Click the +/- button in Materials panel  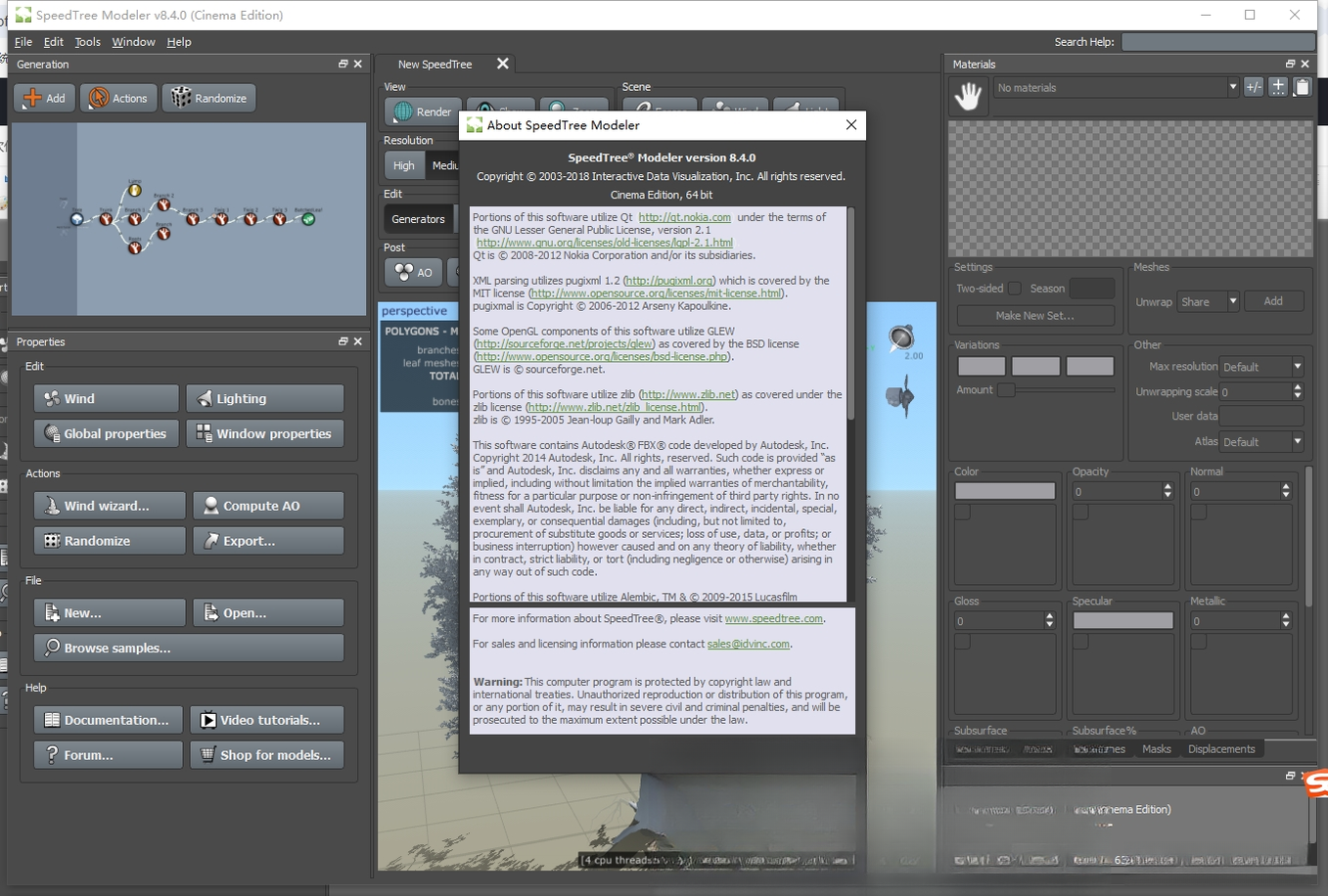(1254, 87)
